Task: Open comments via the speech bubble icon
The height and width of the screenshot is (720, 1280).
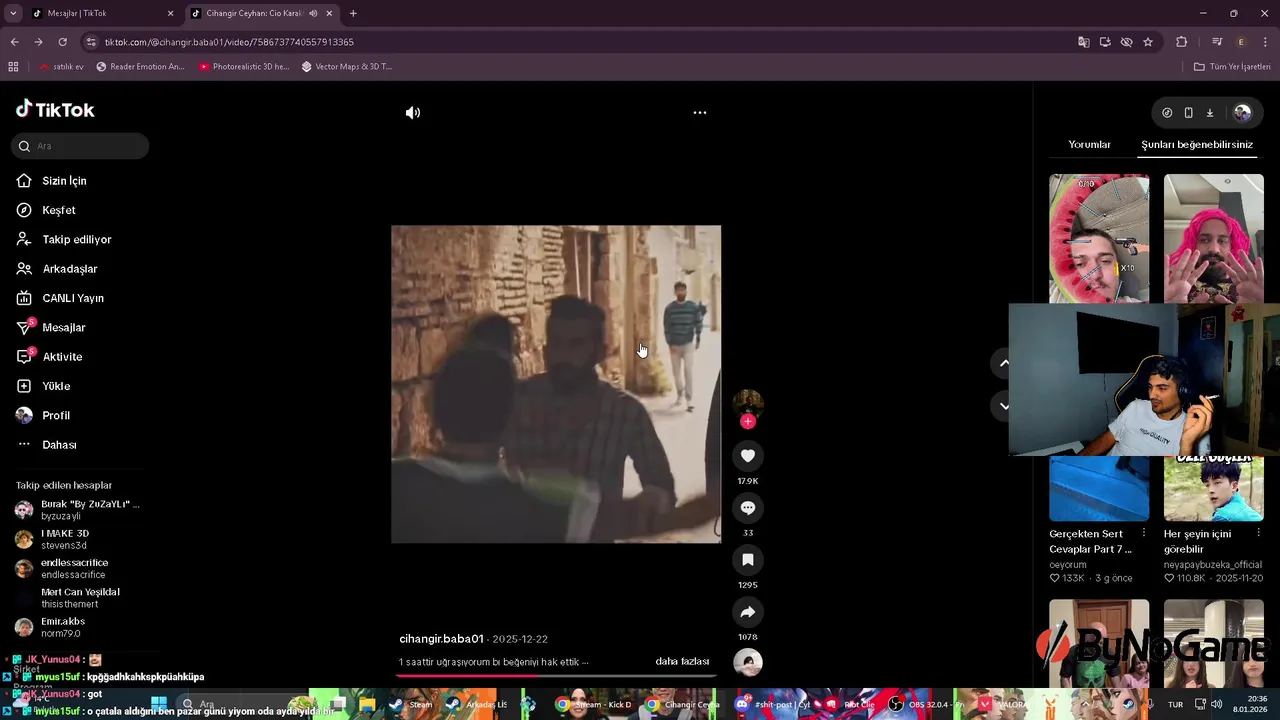Action: click(748, 508)
